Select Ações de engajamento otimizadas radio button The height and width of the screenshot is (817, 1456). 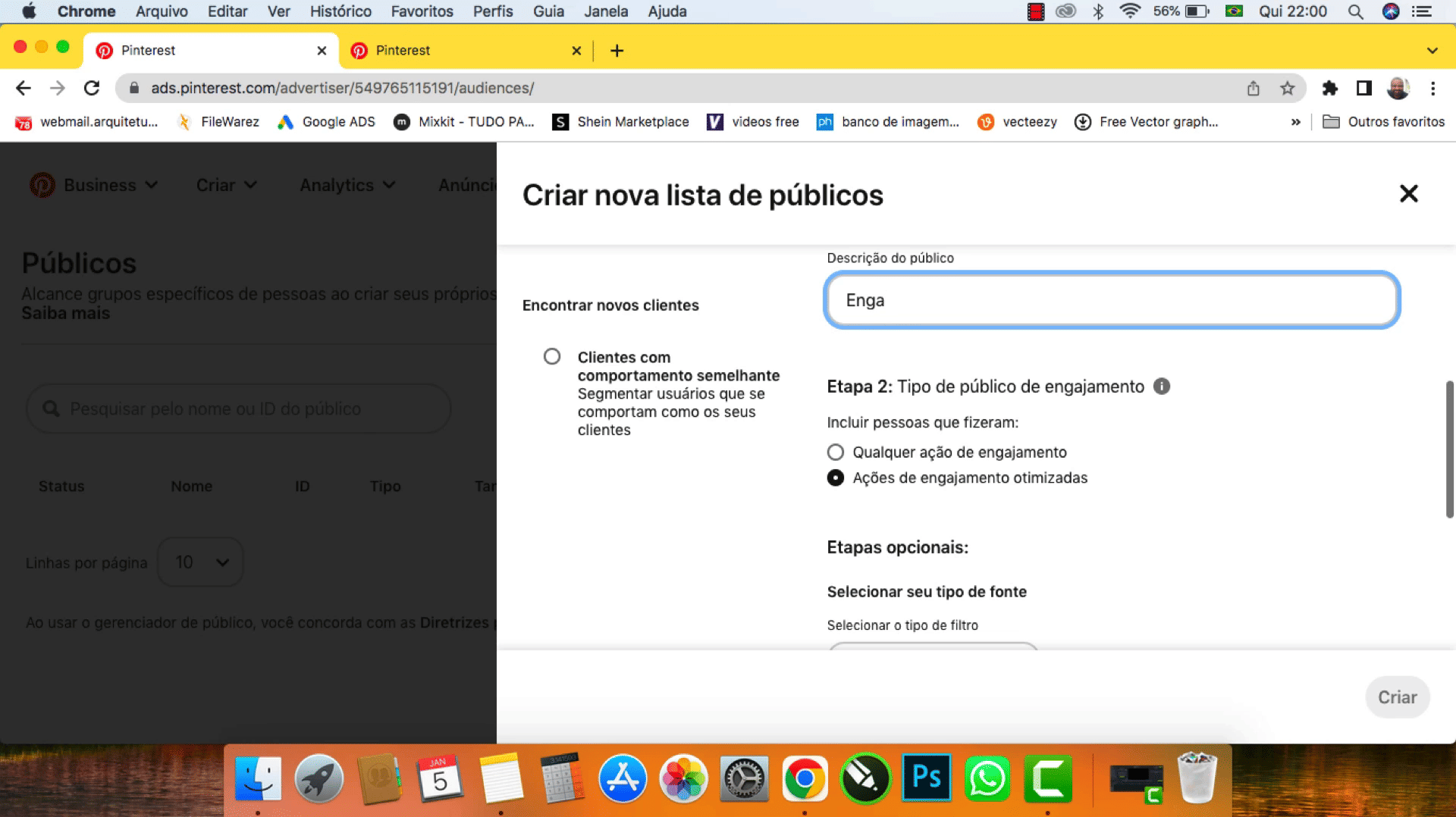pos(835,478)
